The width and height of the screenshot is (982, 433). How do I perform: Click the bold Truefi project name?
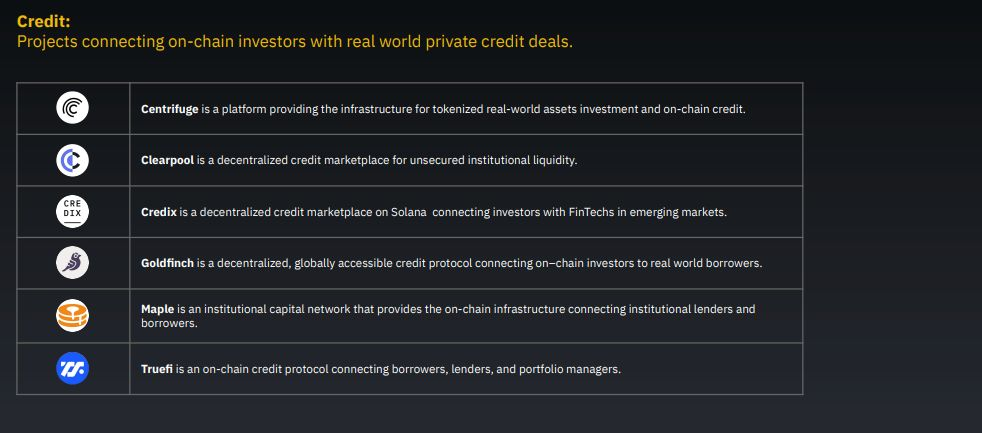click(159, 369)
